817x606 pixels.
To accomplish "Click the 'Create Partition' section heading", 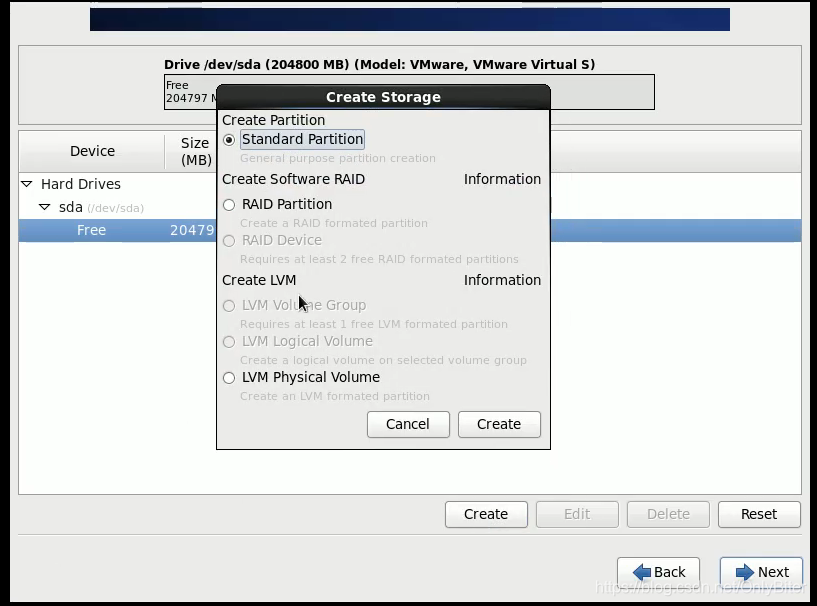I will point(274,120).
